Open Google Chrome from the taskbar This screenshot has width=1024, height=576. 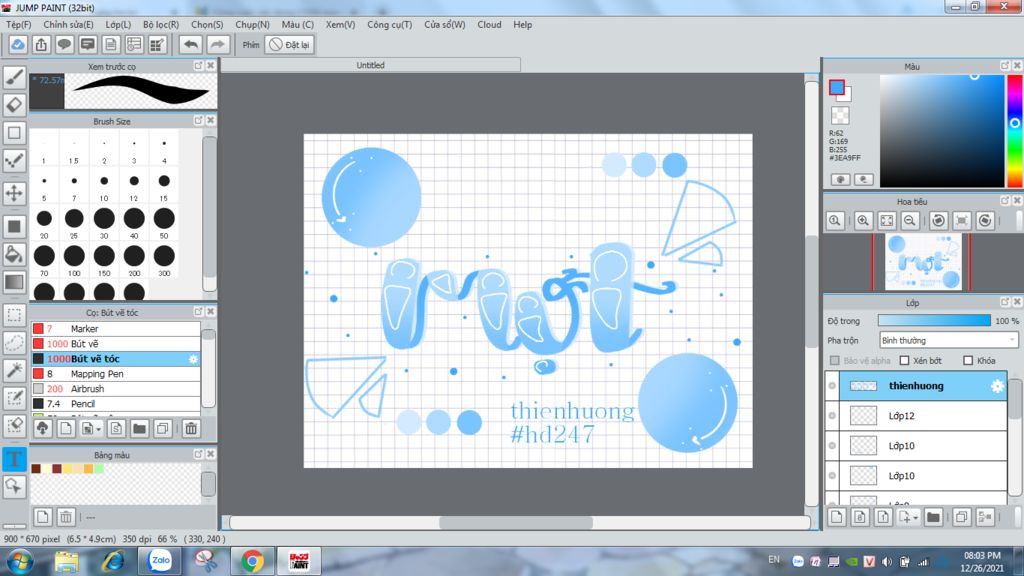click(x=252, y=561)
